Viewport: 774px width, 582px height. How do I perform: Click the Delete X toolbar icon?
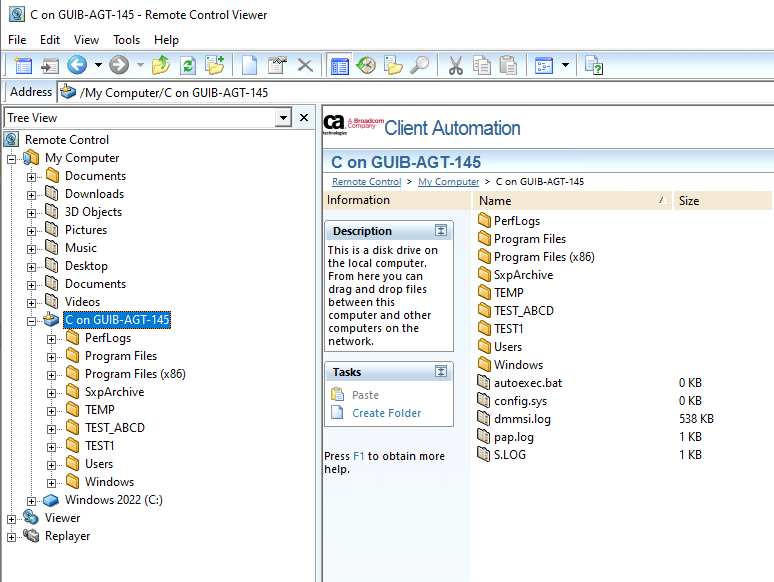pos(305,66)
